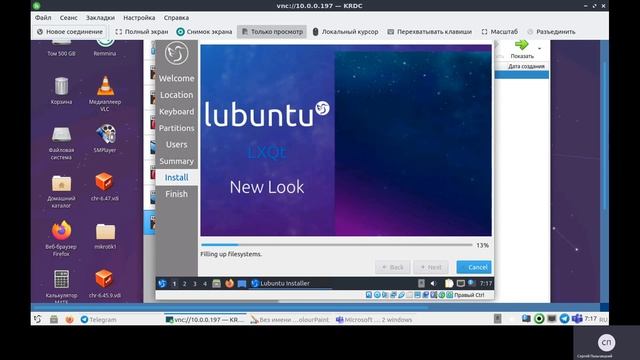
Task: Open the Microsoft 2 windows taskbar group
Action: (374, 320)
